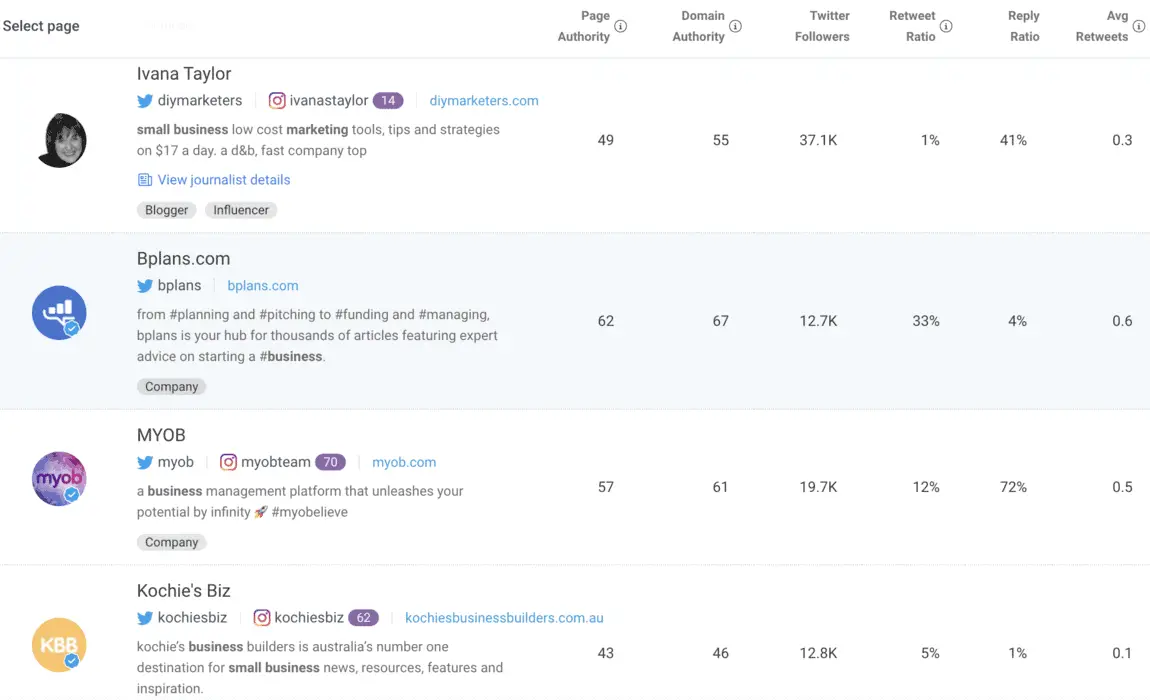Click Instagram icon beside ivanastaylor

276,101
